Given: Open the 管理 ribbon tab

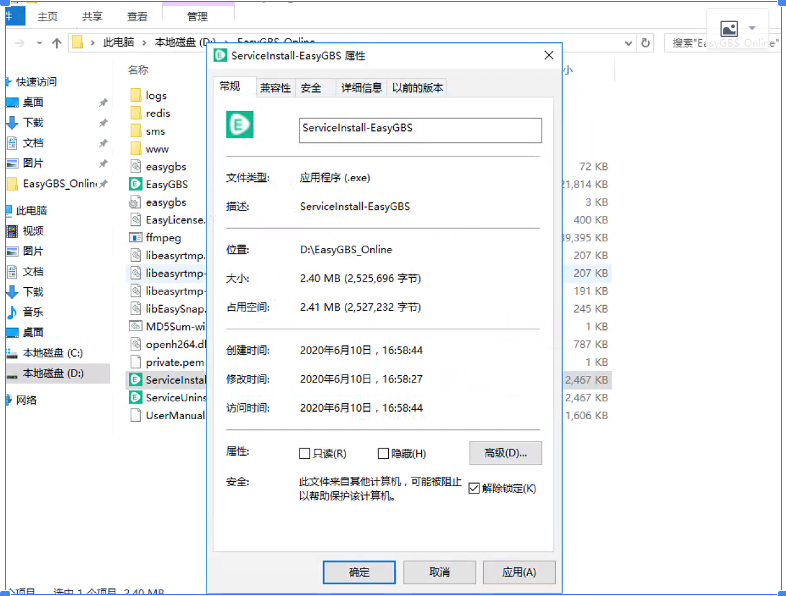Looking at the screenshot, I should [198, 17].
